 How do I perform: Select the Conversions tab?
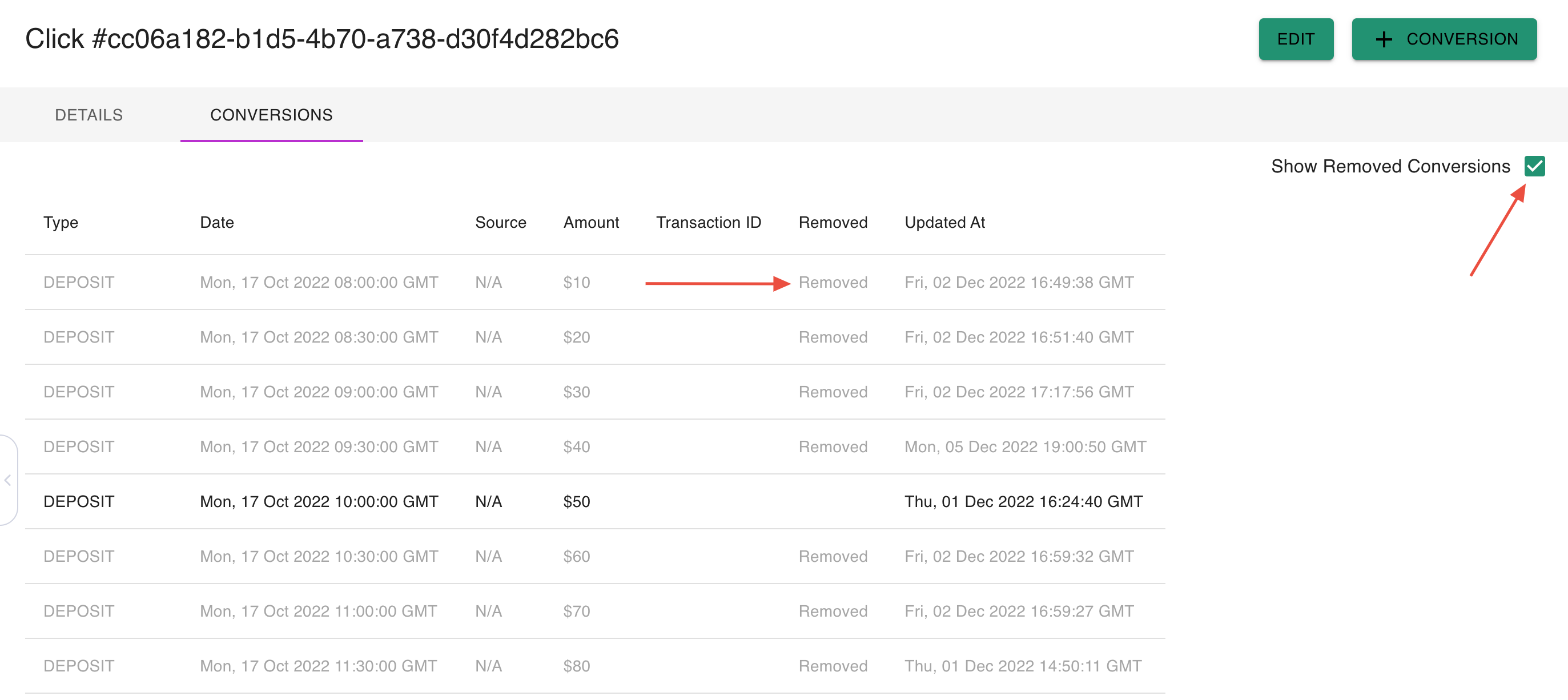[271, 115]
